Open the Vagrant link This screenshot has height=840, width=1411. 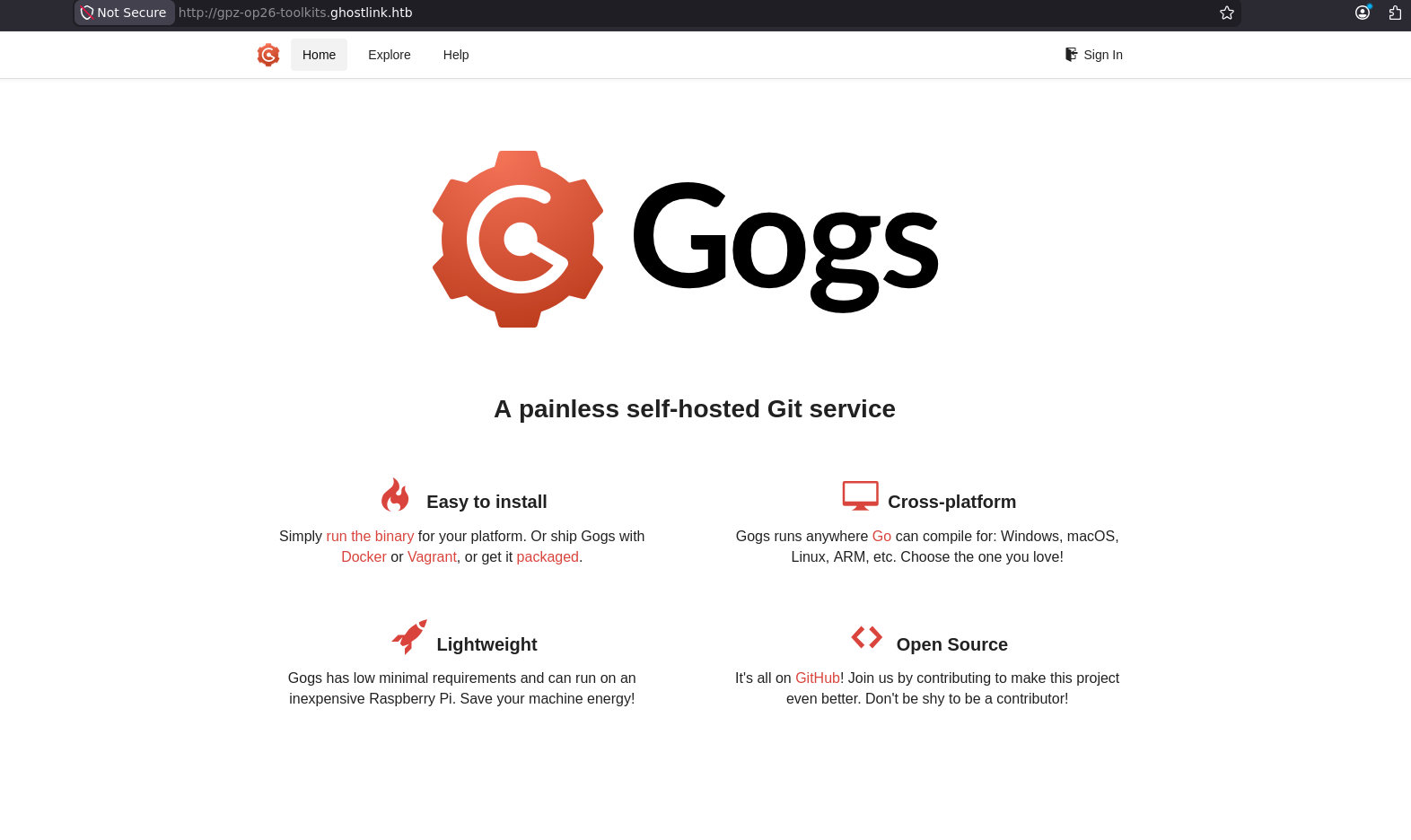[x=432, y=556]
